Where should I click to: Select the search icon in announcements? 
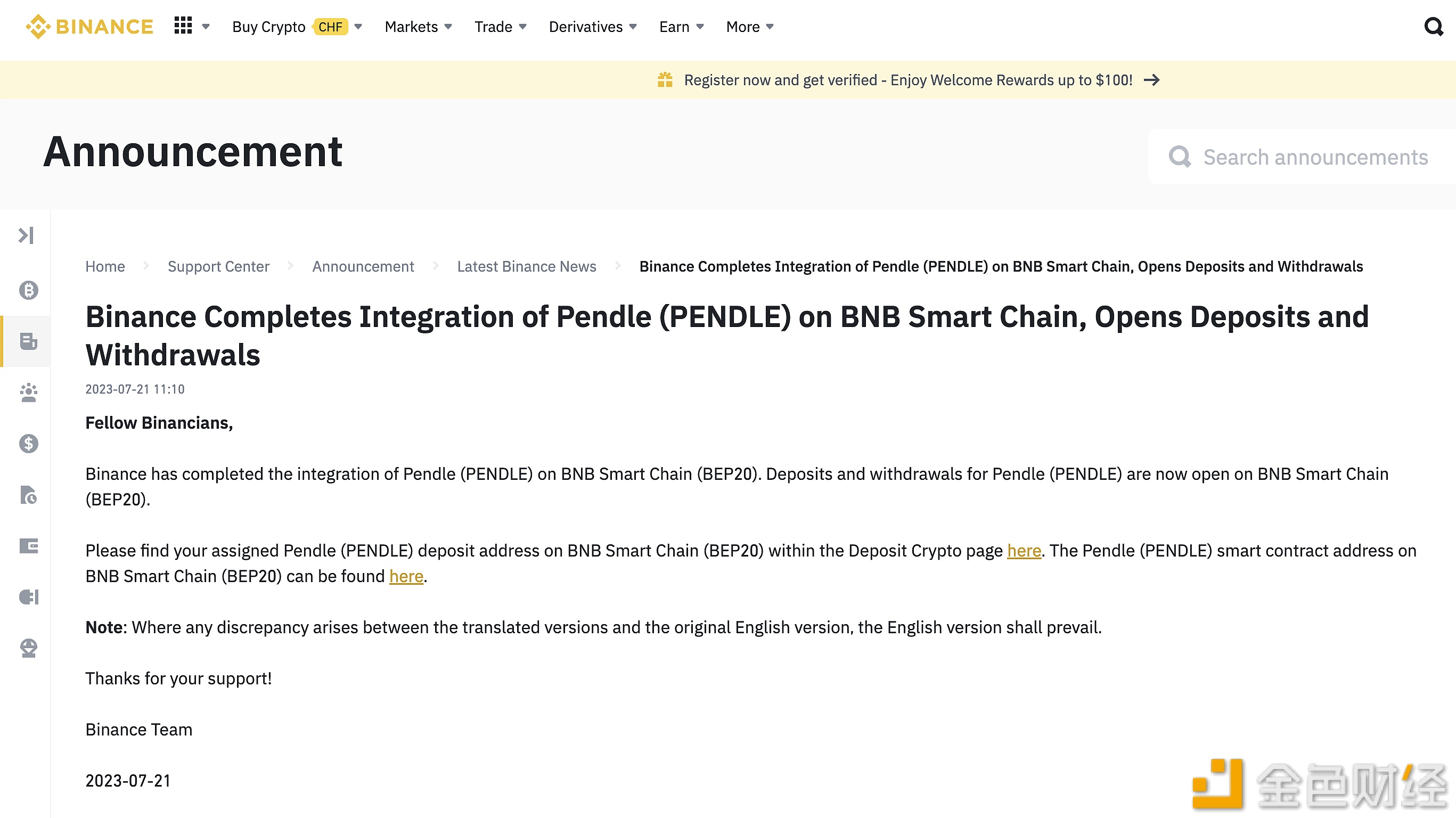(x=1181, y=157)
